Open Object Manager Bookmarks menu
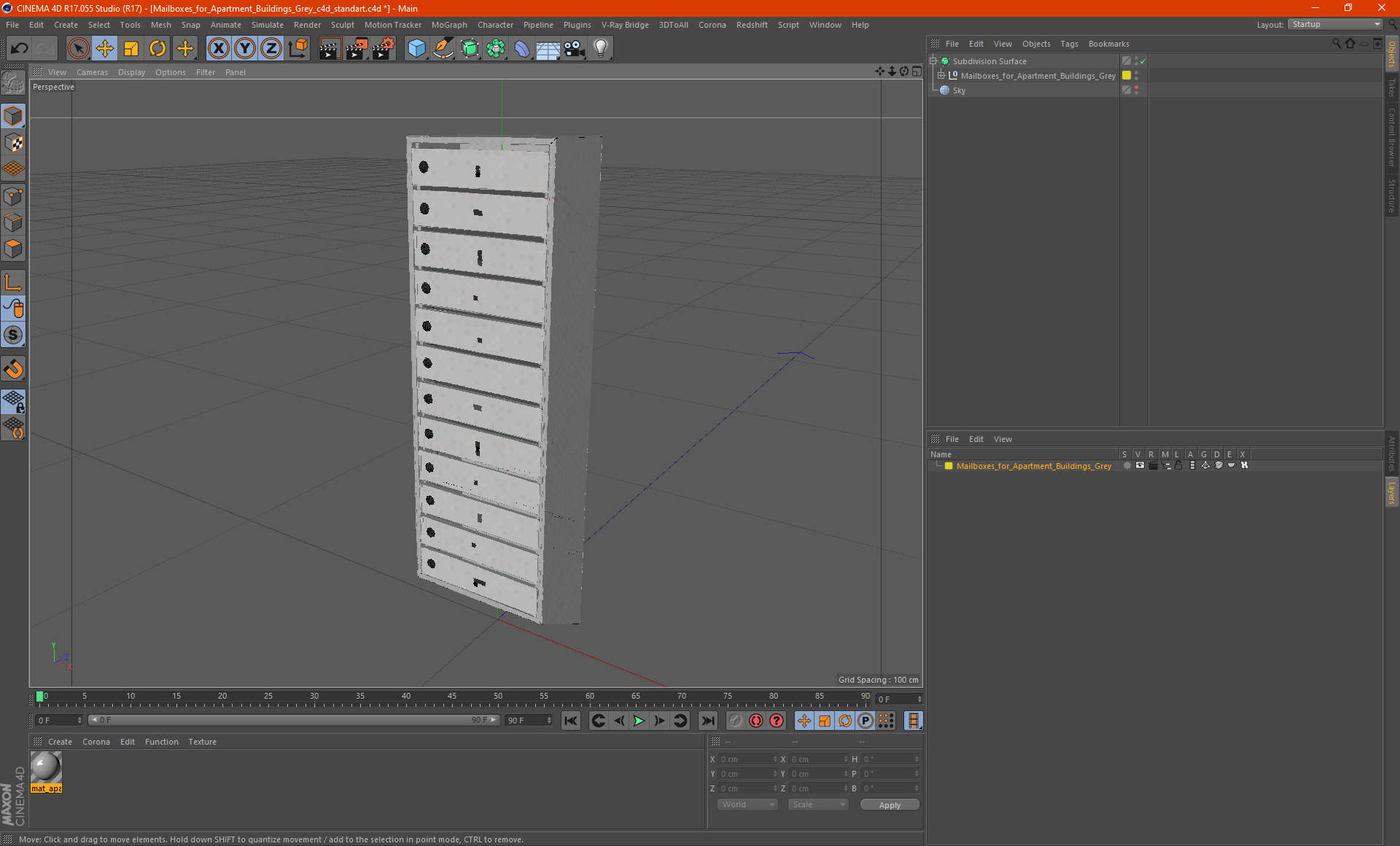 pyautogui.click(x=1108, y=44)
